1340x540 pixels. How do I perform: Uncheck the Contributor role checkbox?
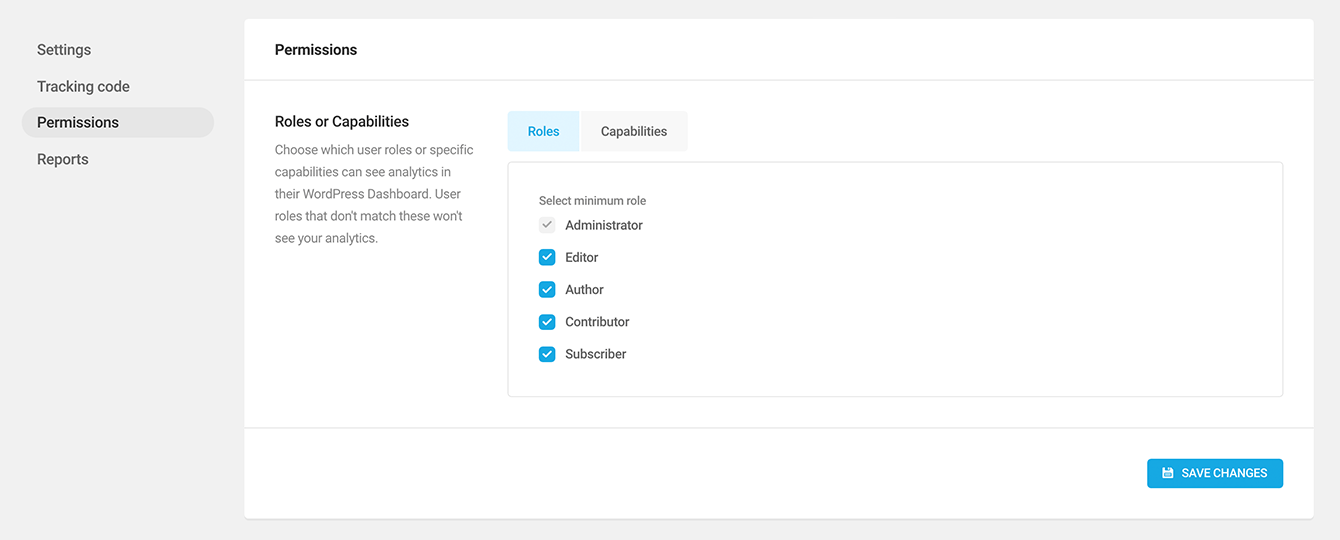547,322
